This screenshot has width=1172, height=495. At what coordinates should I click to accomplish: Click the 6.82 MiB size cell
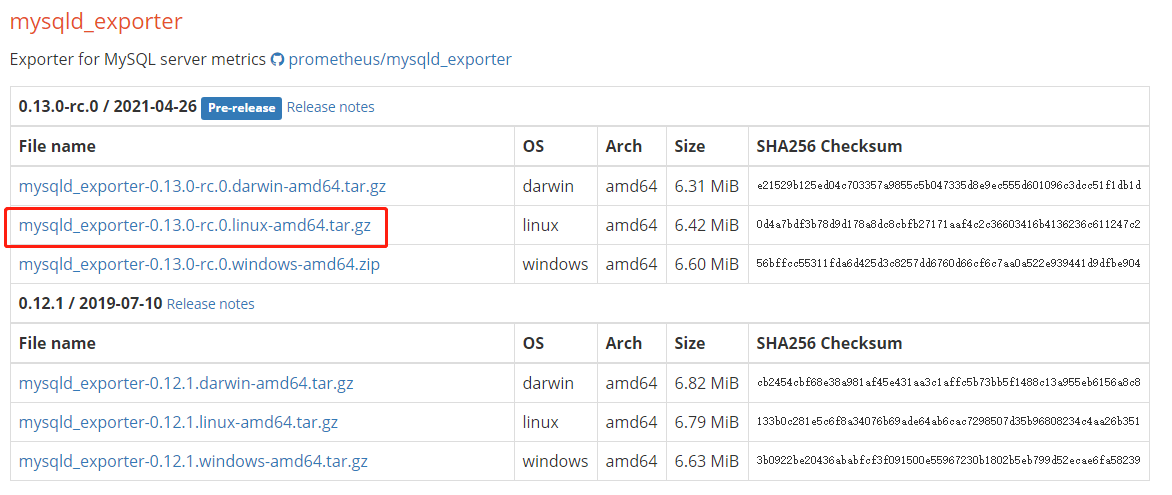[x=706, y=384]
